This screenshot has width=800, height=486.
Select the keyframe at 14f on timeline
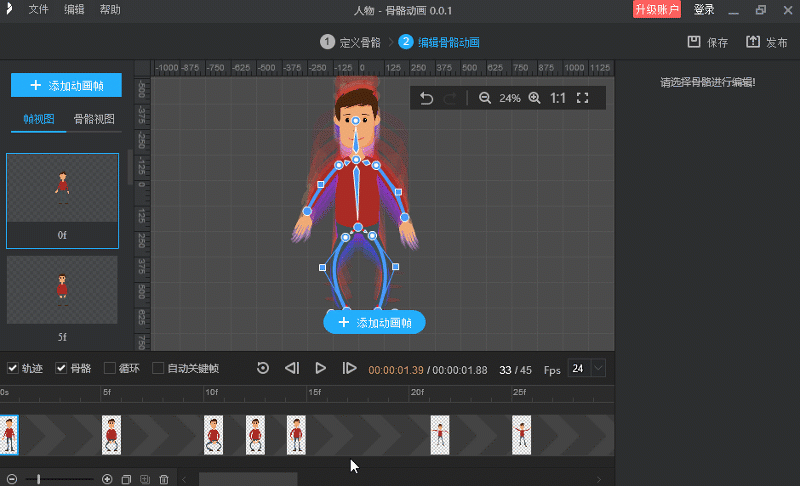[x=296, y=434]
